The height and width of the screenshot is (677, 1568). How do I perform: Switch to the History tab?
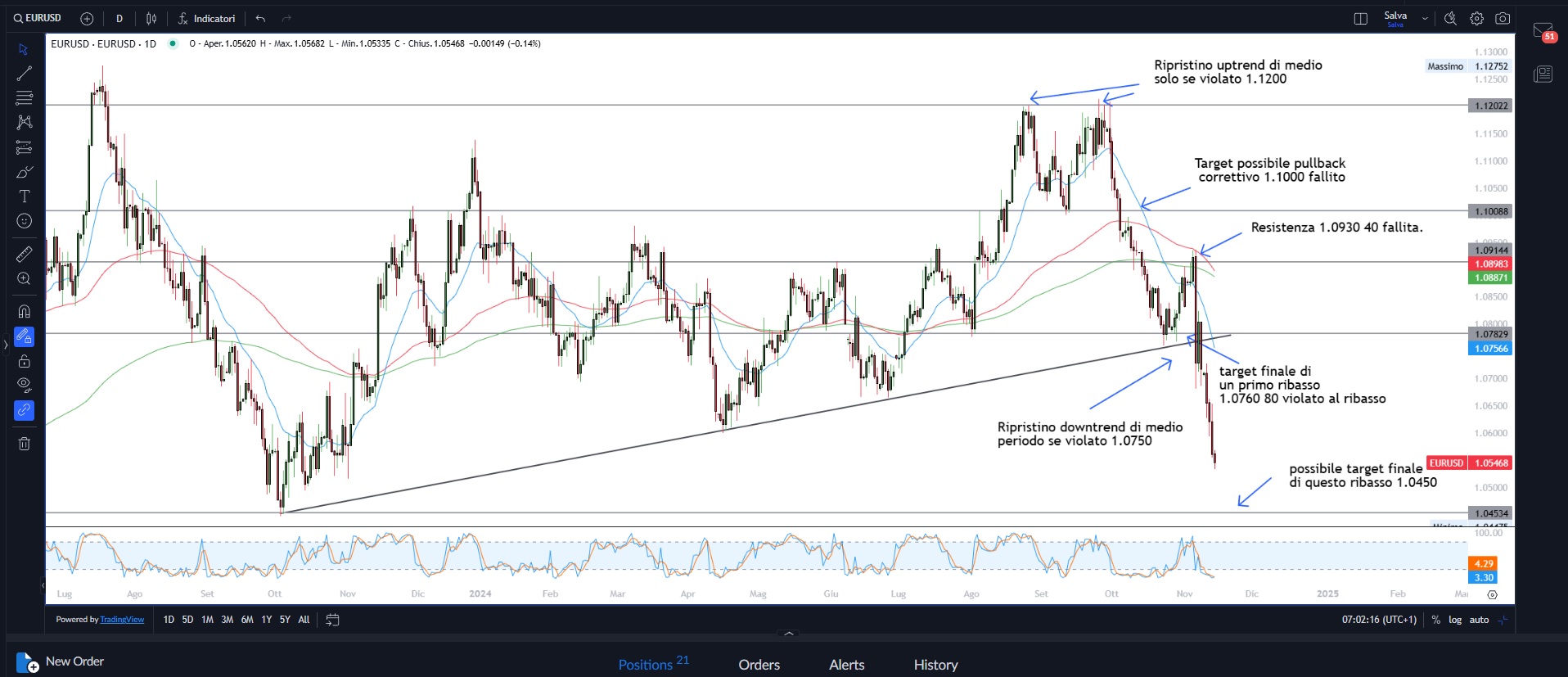click(935, 665)
